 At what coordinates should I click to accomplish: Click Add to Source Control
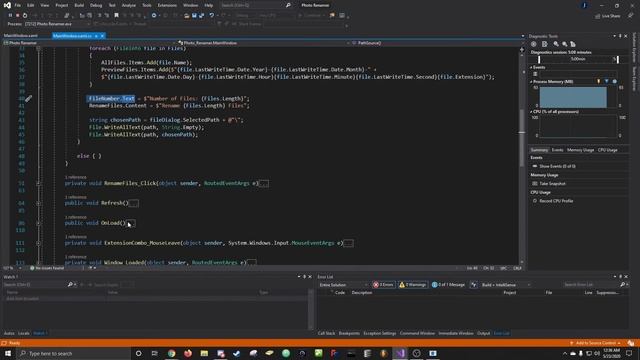coord(596,343)
